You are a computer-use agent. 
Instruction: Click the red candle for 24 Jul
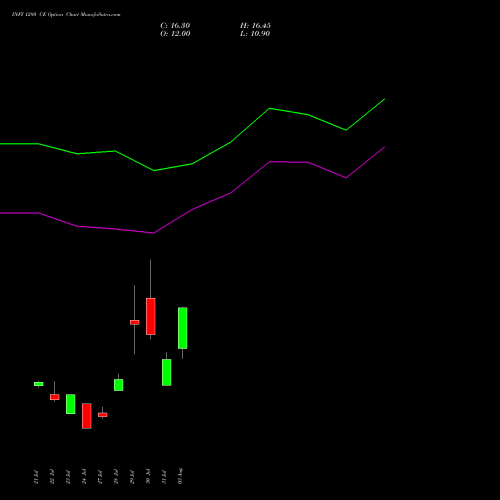point(87,416)
